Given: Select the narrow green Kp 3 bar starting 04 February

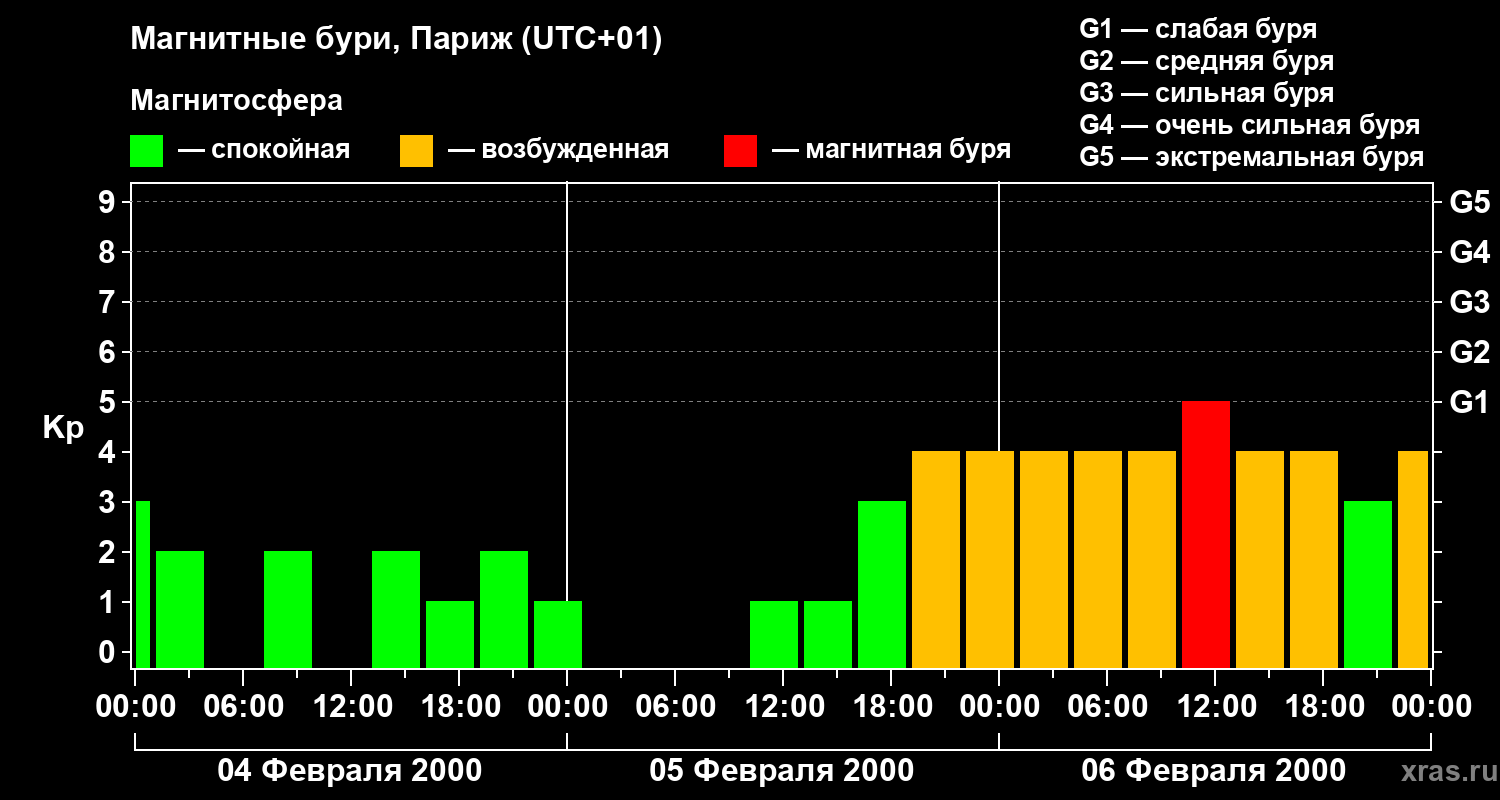Looking at the screenshot, I should pos(142,584).
